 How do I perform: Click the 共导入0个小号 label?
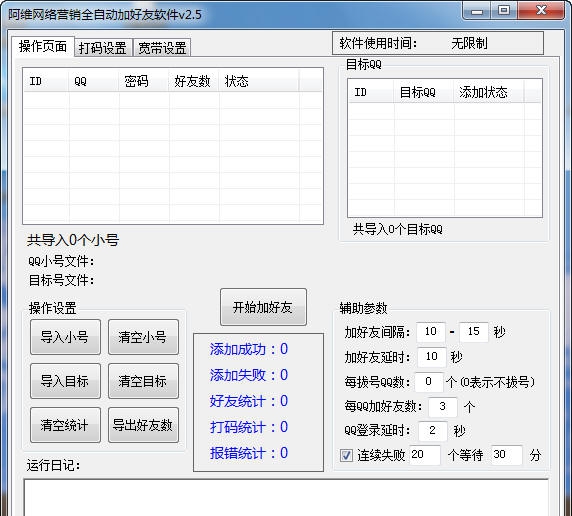click(x=73, y=240)
